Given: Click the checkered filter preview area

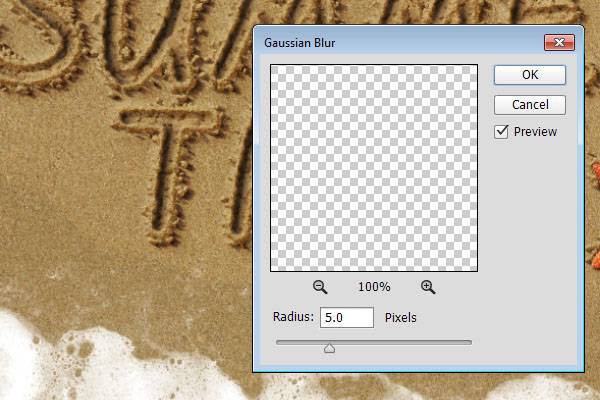Looking at the screenshot, I should click(x=374, y=168).
